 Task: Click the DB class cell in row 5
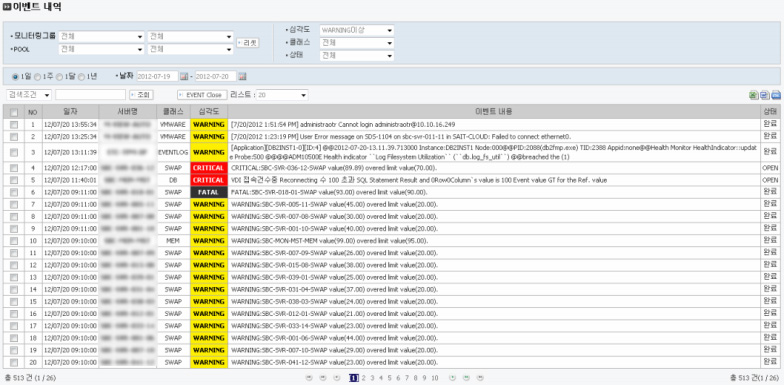pyautogui.click(x=173, y=180)
